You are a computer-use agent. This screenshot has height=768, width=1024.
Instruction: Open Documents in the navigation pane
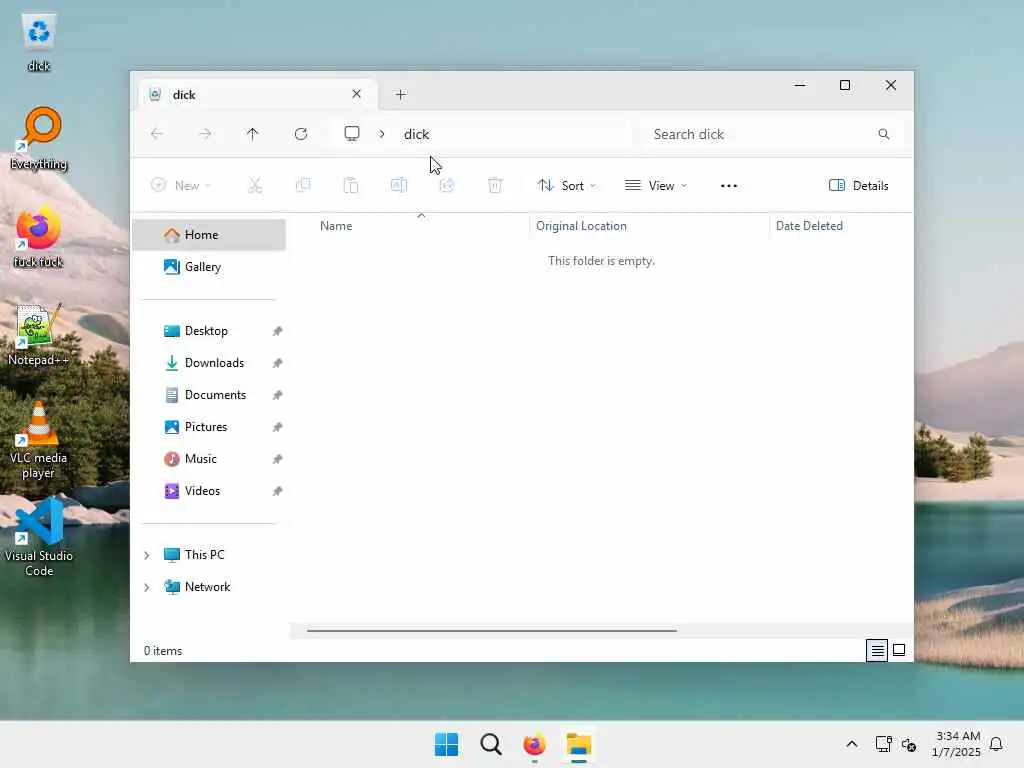pyautogui.click(x=209, y=395)
